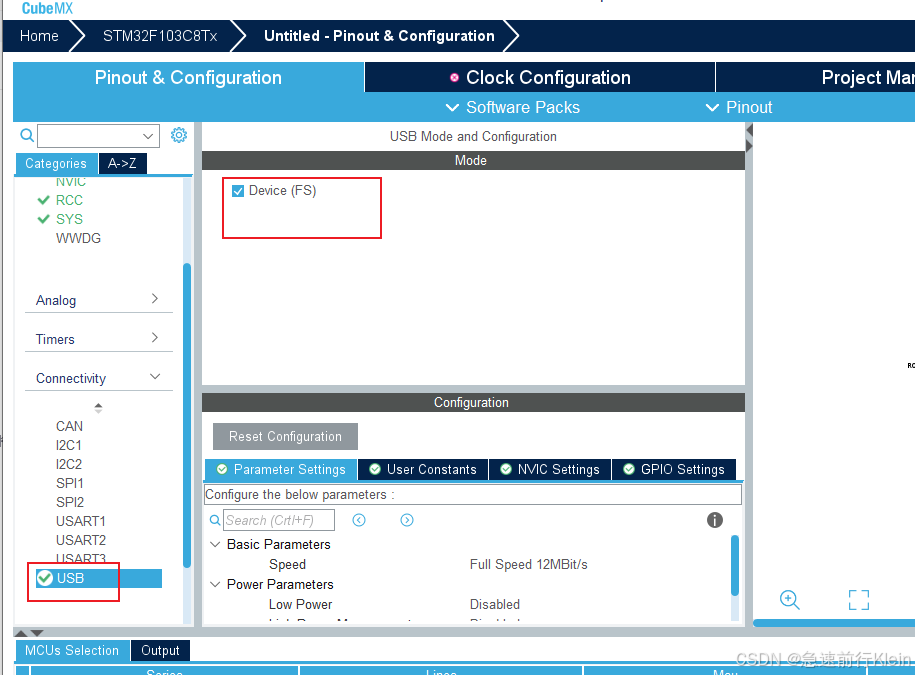
Task: Click the Low Power Disabled value
Action: pos(495,604)
